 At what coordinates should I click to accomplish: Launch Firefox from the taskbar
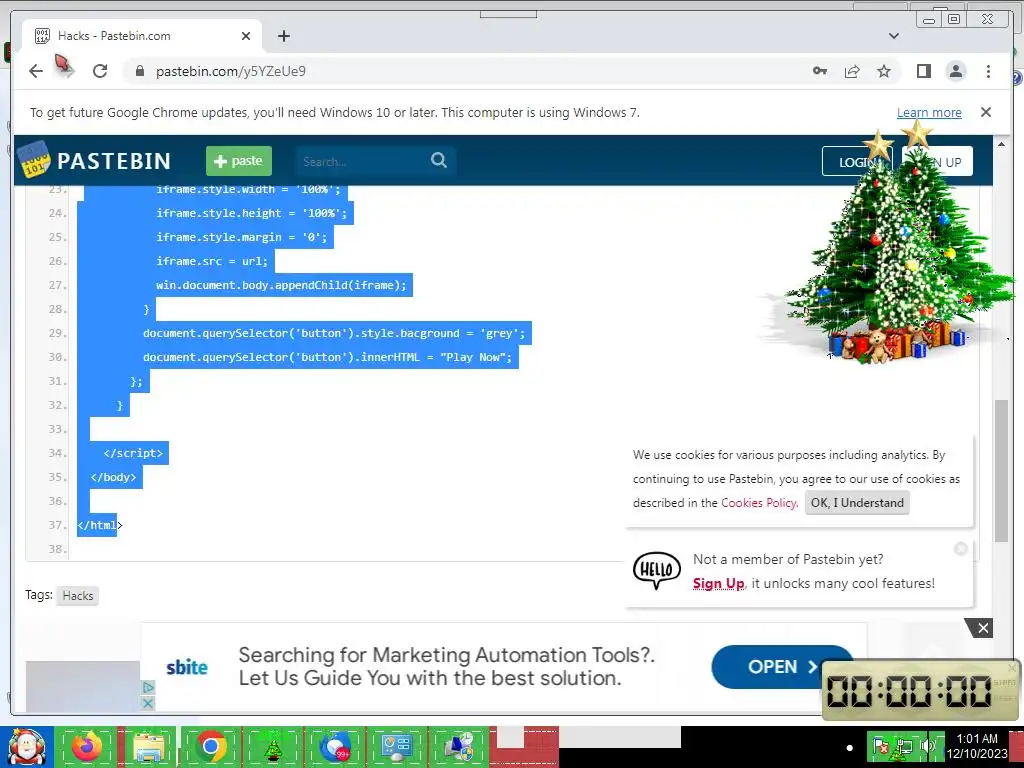click(86, 747)
